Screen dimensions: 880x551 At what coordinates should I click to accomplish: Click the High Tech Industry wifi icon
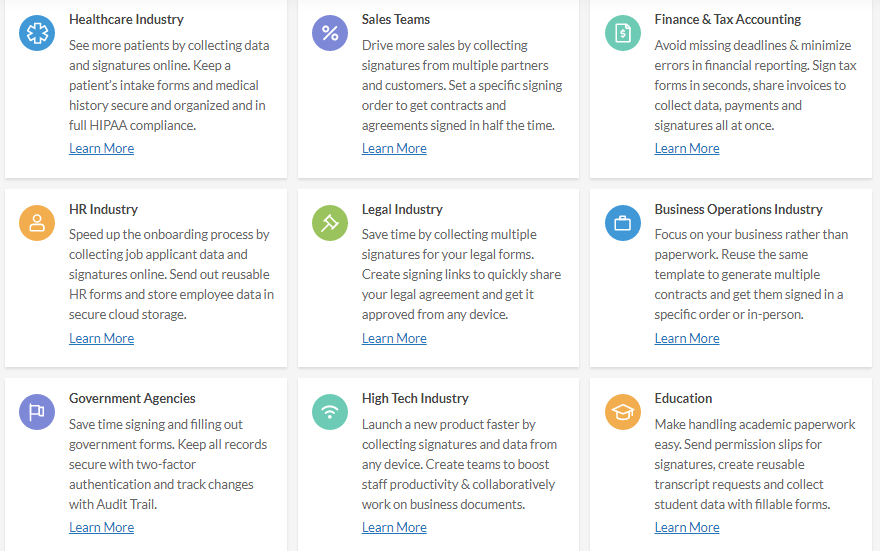pos(330,412)
